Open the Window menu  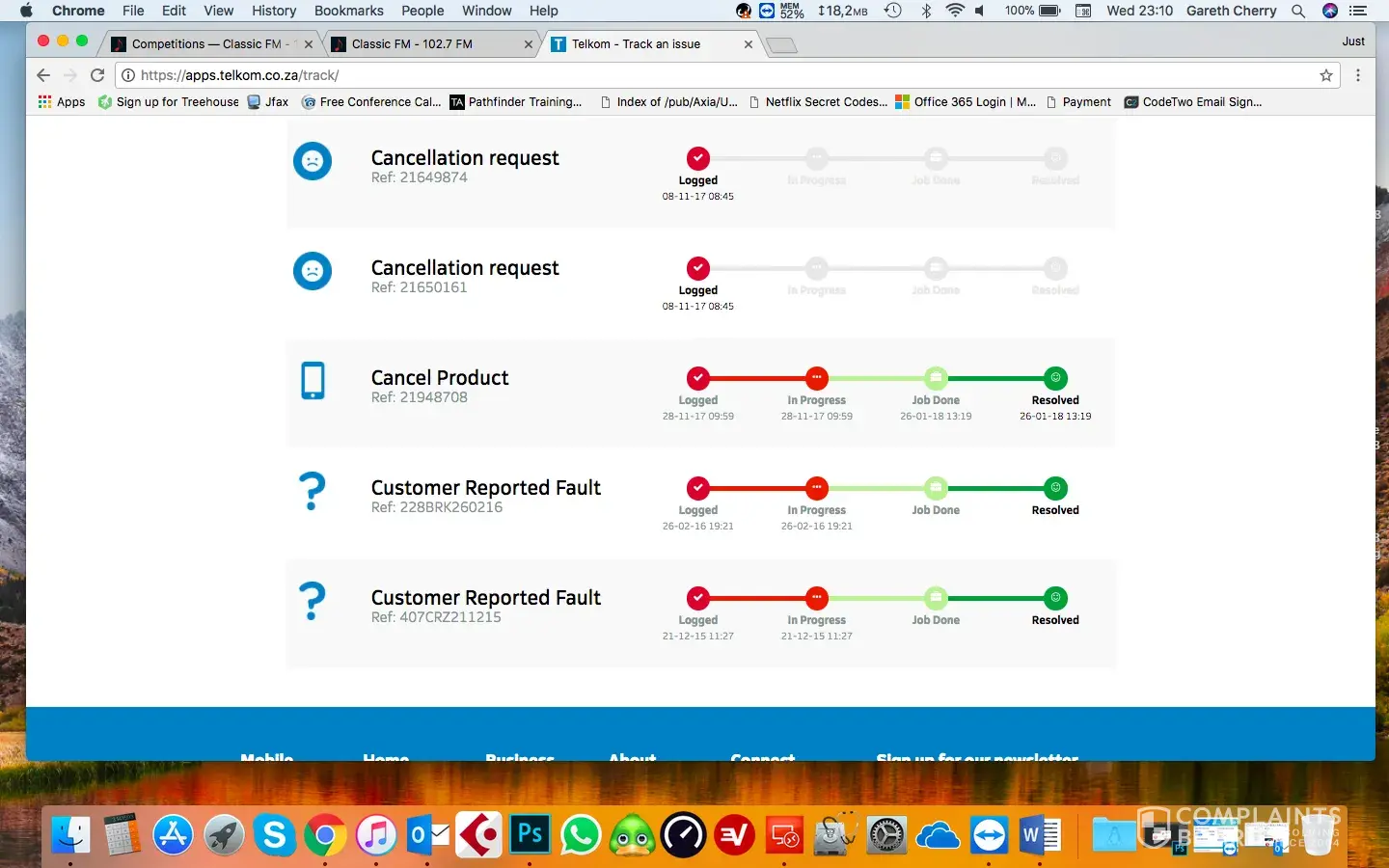(486, 11)
